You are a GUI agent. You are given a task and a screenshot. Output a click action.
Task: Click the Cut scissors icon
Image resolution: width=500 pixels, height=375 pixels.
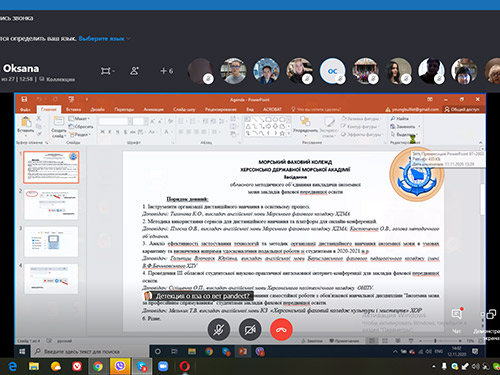coord(39,118)
